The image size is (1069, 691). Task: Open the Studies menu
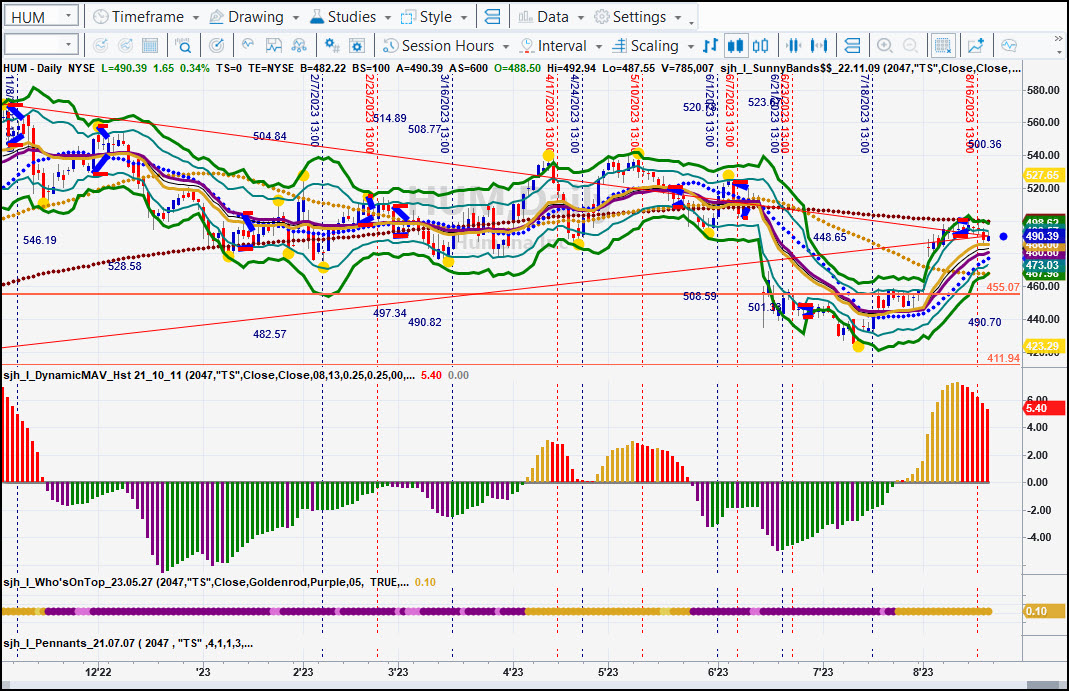click(350, 17)
